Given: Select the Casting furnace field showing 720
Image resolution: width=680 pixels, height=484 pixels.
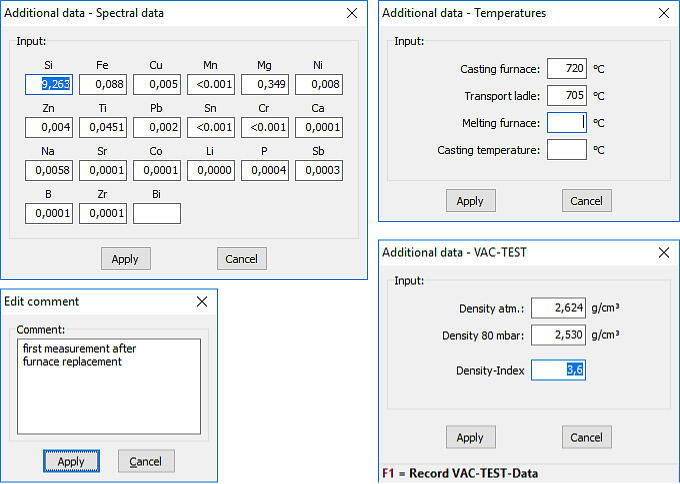Looking at the screenshot, I should tap(567, 69).
